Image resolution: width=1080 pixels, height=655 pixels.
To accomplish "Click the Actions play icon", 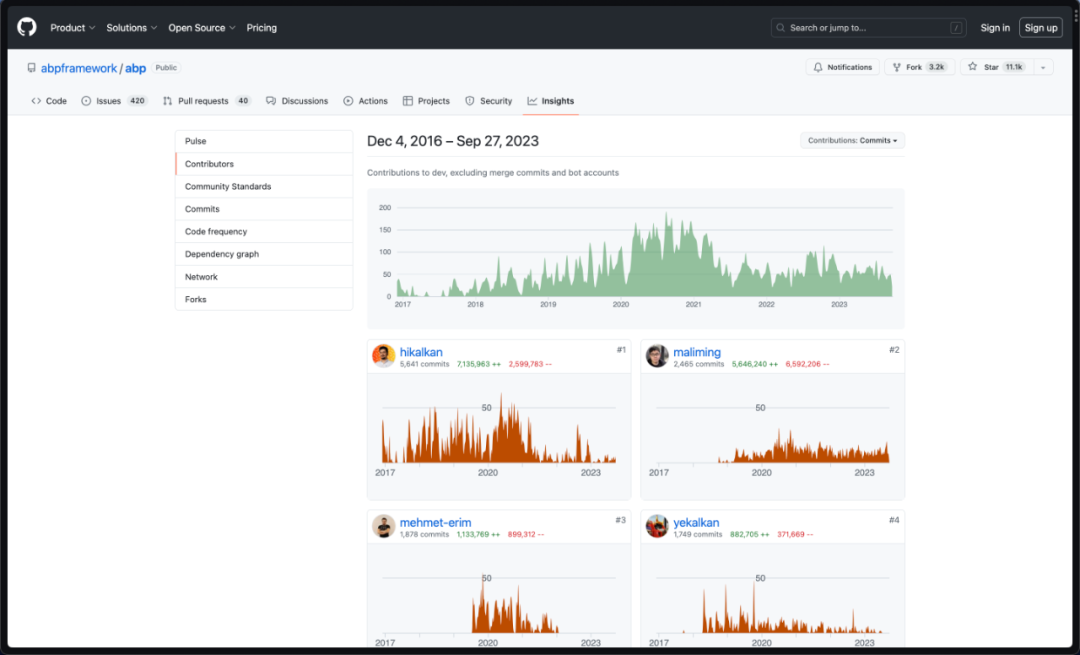I will pyautogui.click(x=349, y=101).
